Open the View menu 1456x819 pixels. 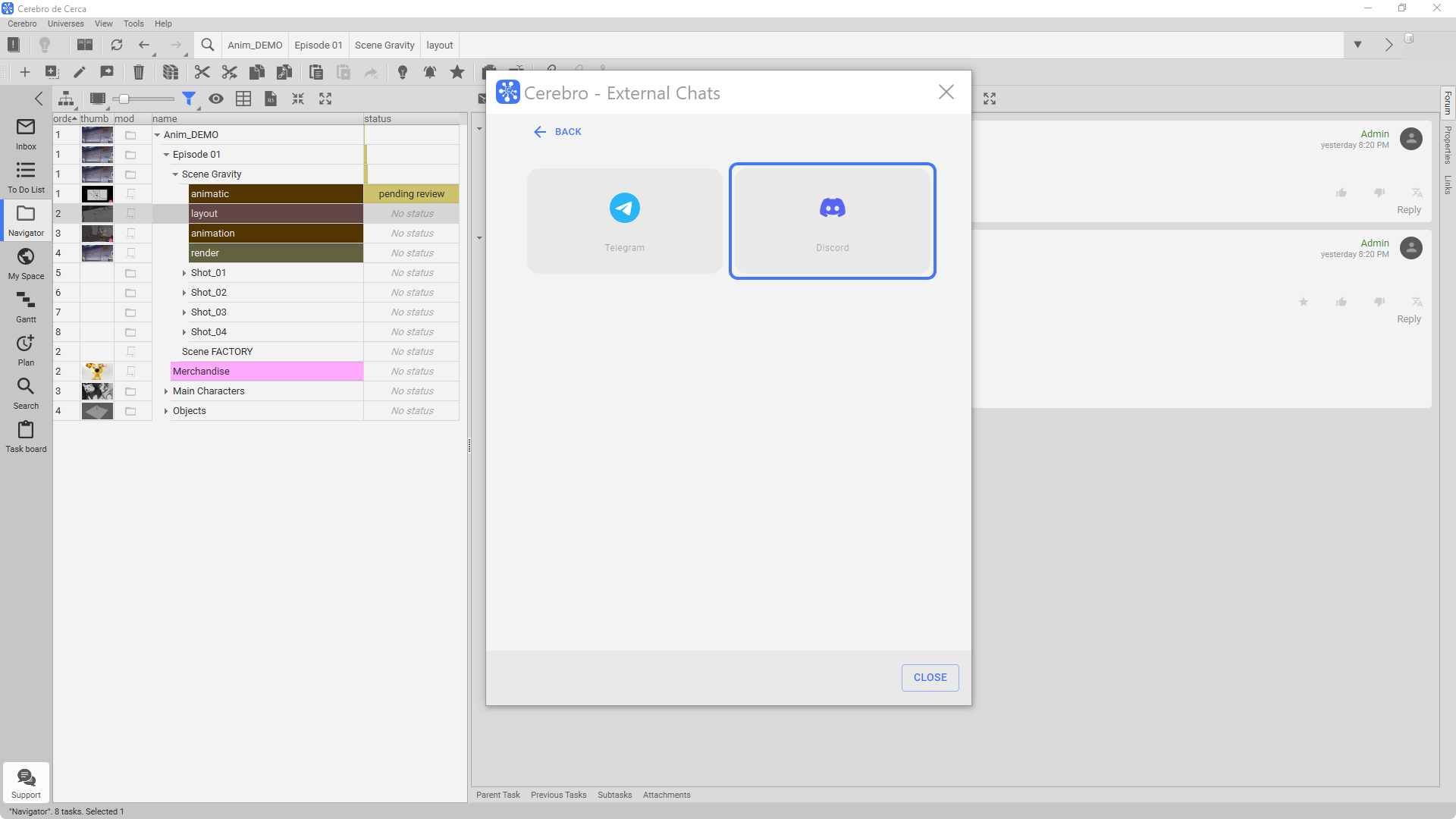point(103,24)
